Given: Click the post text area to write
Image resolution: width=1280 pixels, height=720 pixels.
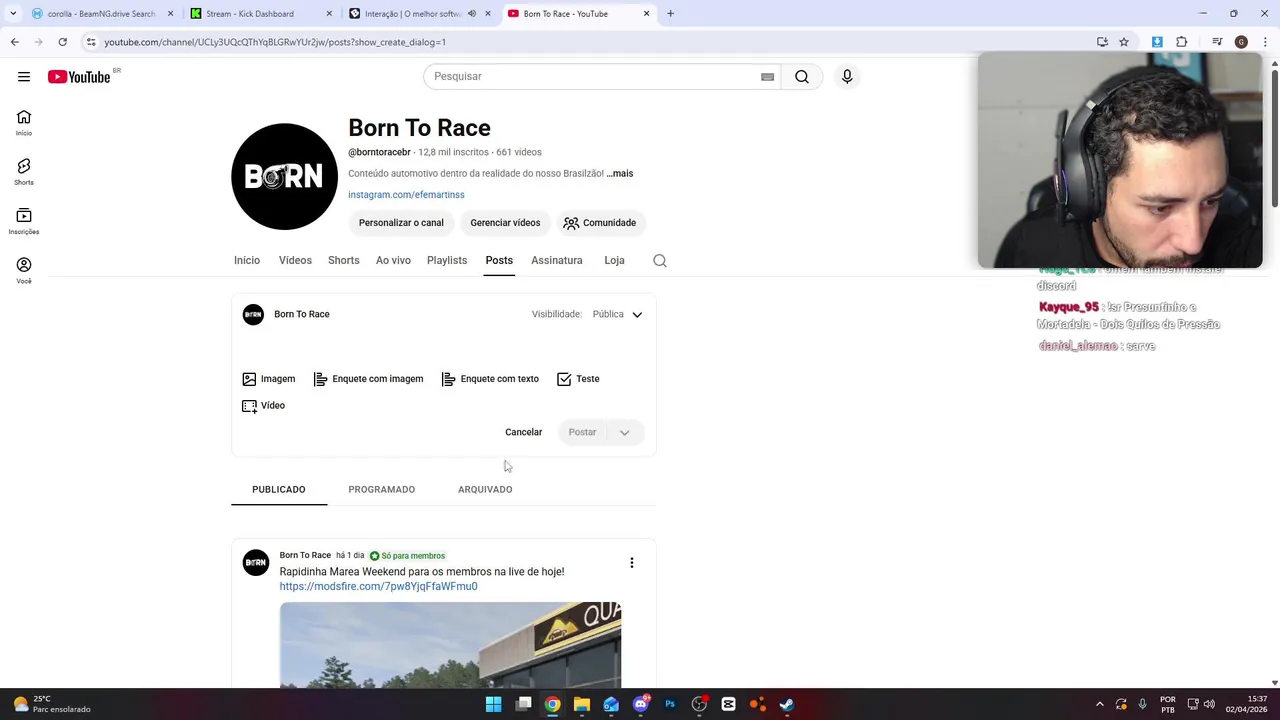Looking at the screenshot, I should coord(443,347).
